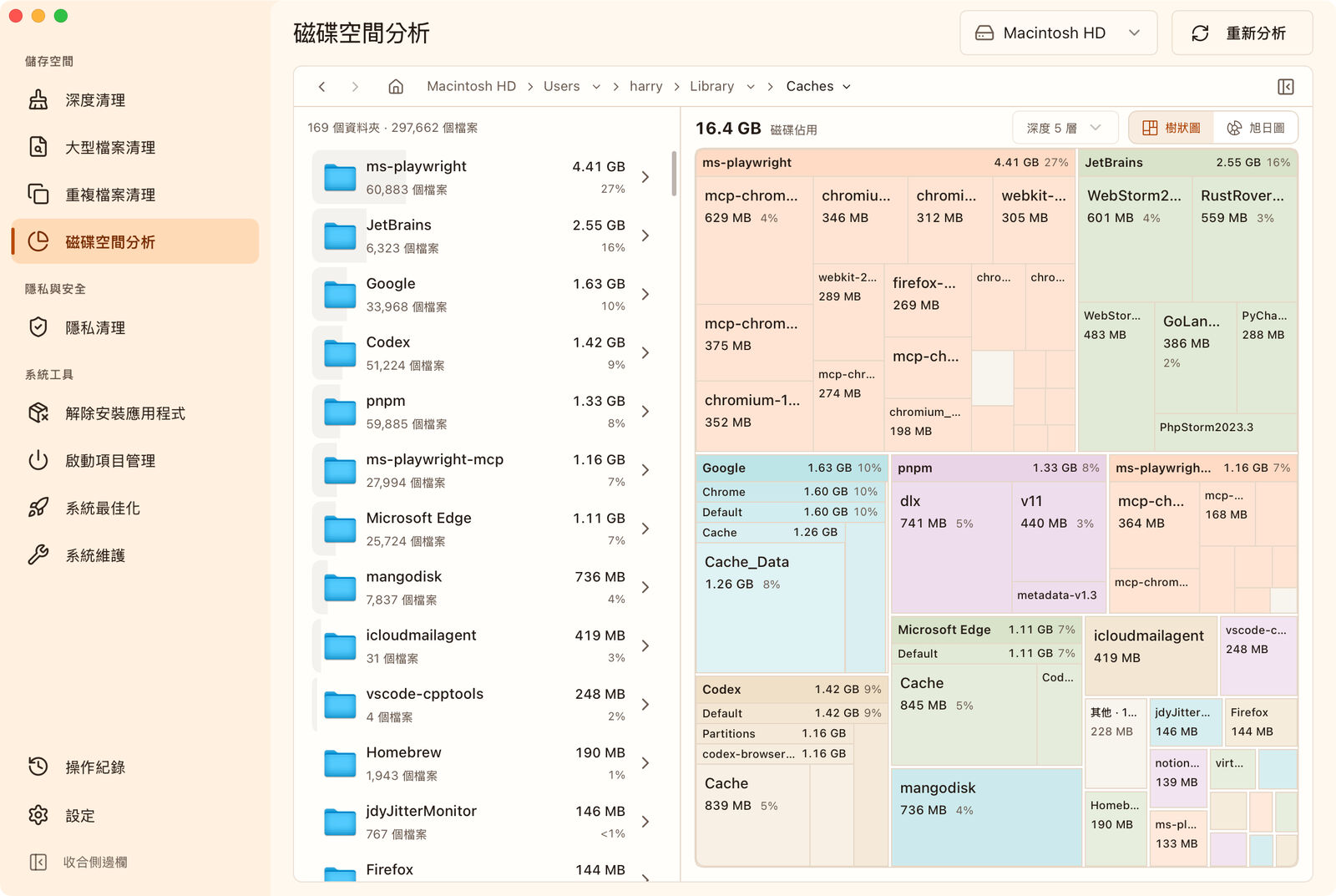Switch to 旭日圖 view
The width and height of the screenshot is (1336, 896).
(x=1256, y=128)
